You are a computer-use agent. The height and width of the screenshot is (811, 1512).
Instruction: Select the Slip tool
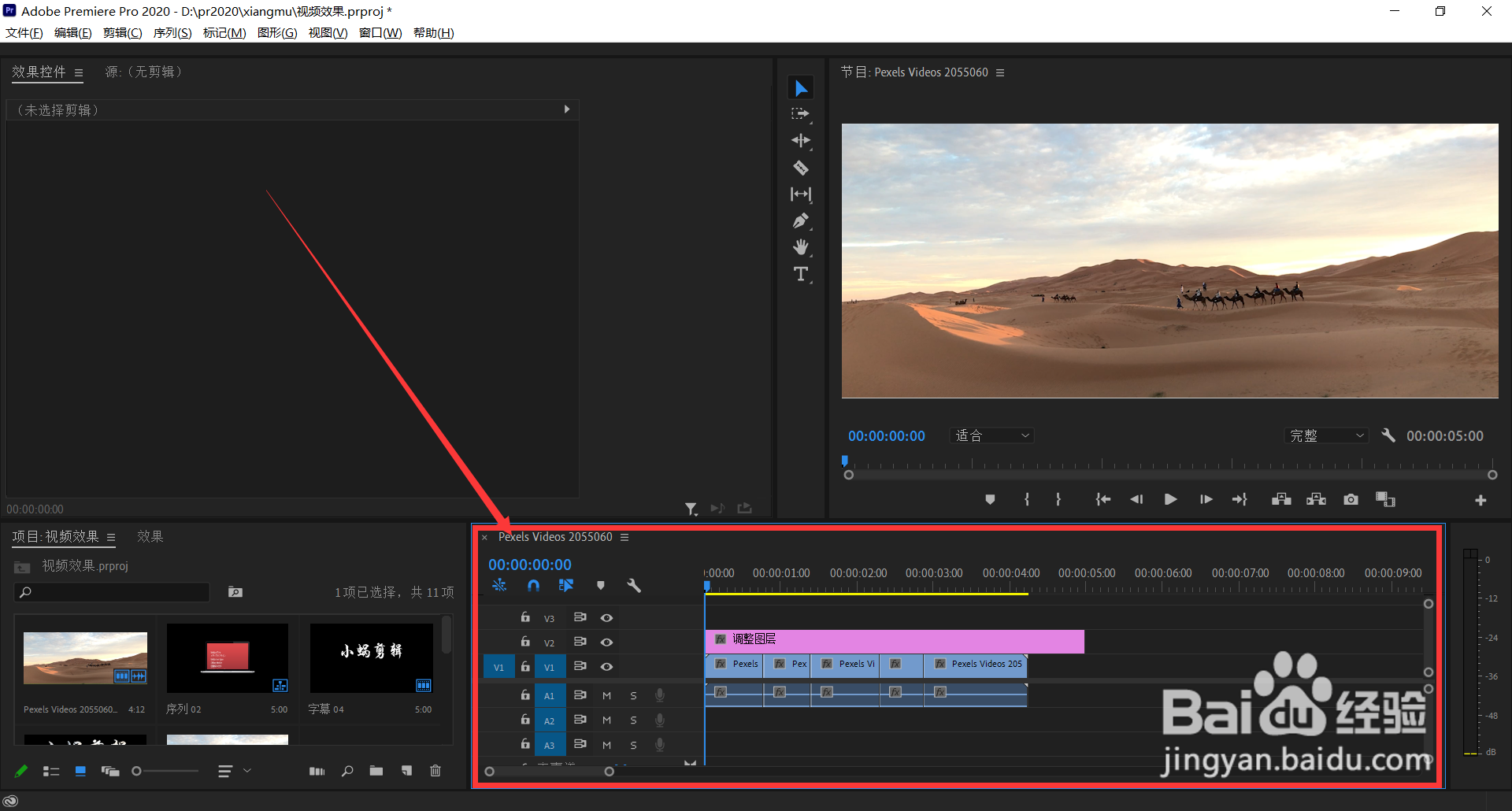[801, 194]
